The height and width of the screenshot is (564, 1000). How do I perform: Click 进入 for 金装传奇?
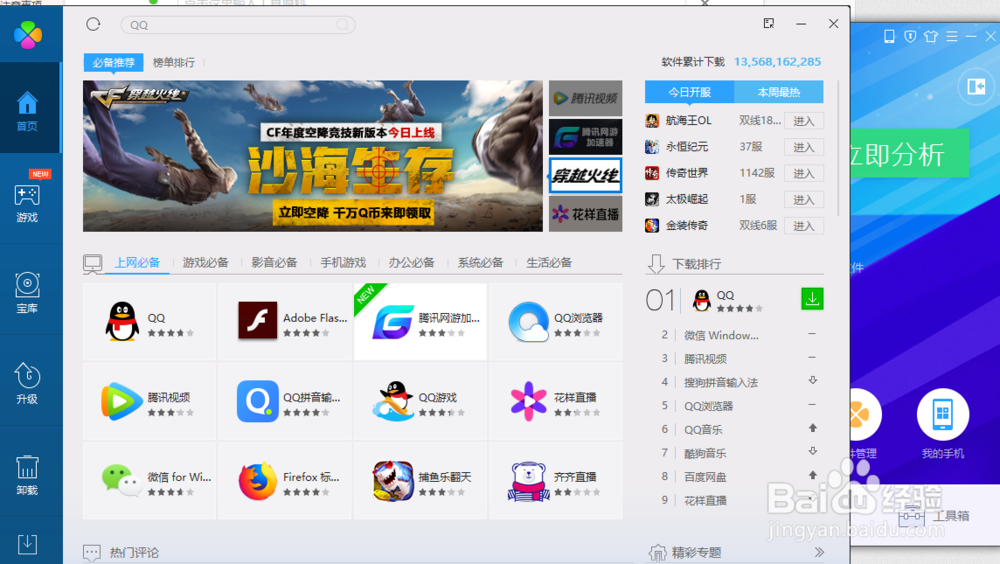[804, 226]
